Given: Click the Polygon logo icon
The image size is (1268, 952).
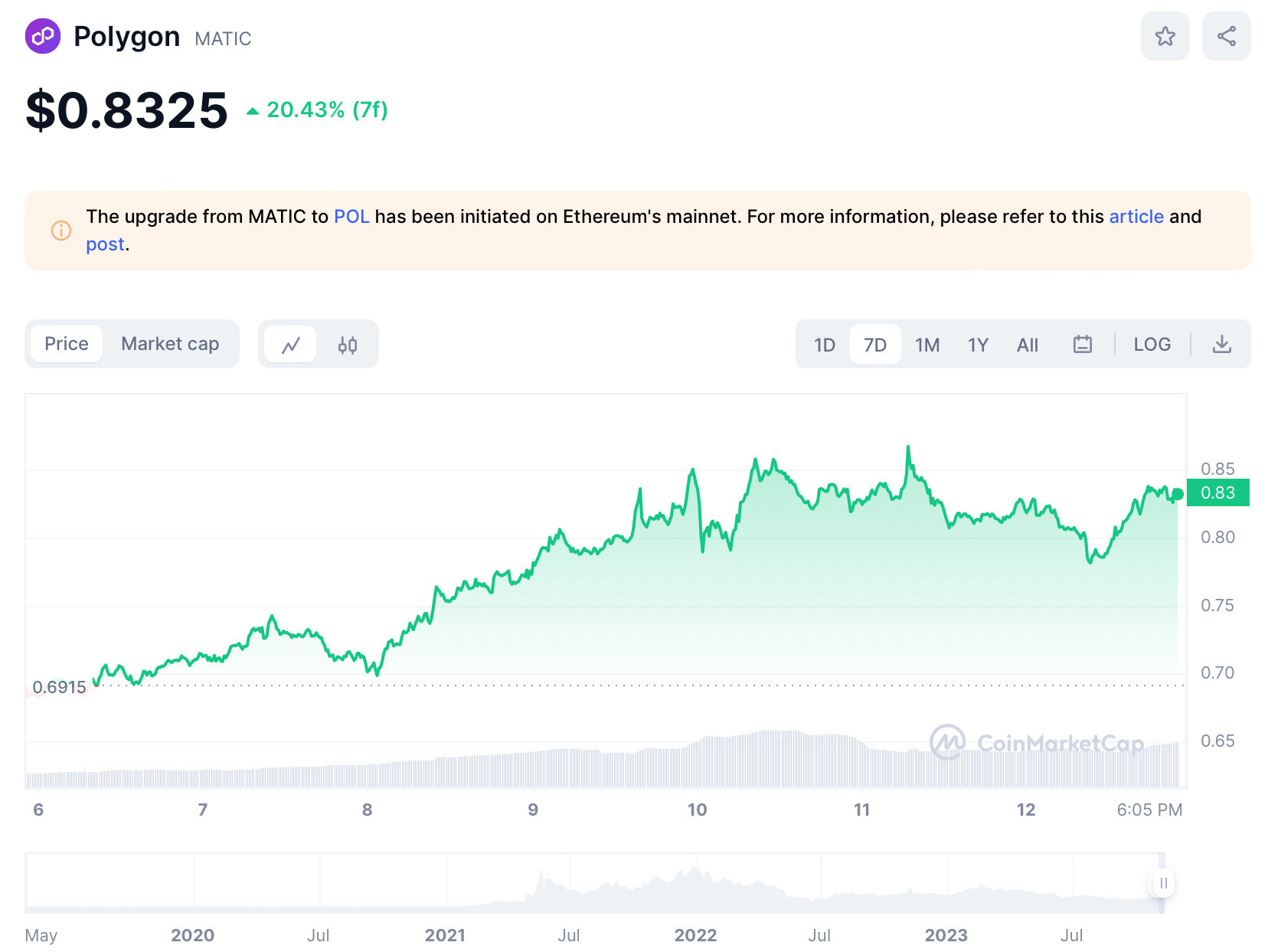Looking at the screenshot, I should [x=43, y=36].
